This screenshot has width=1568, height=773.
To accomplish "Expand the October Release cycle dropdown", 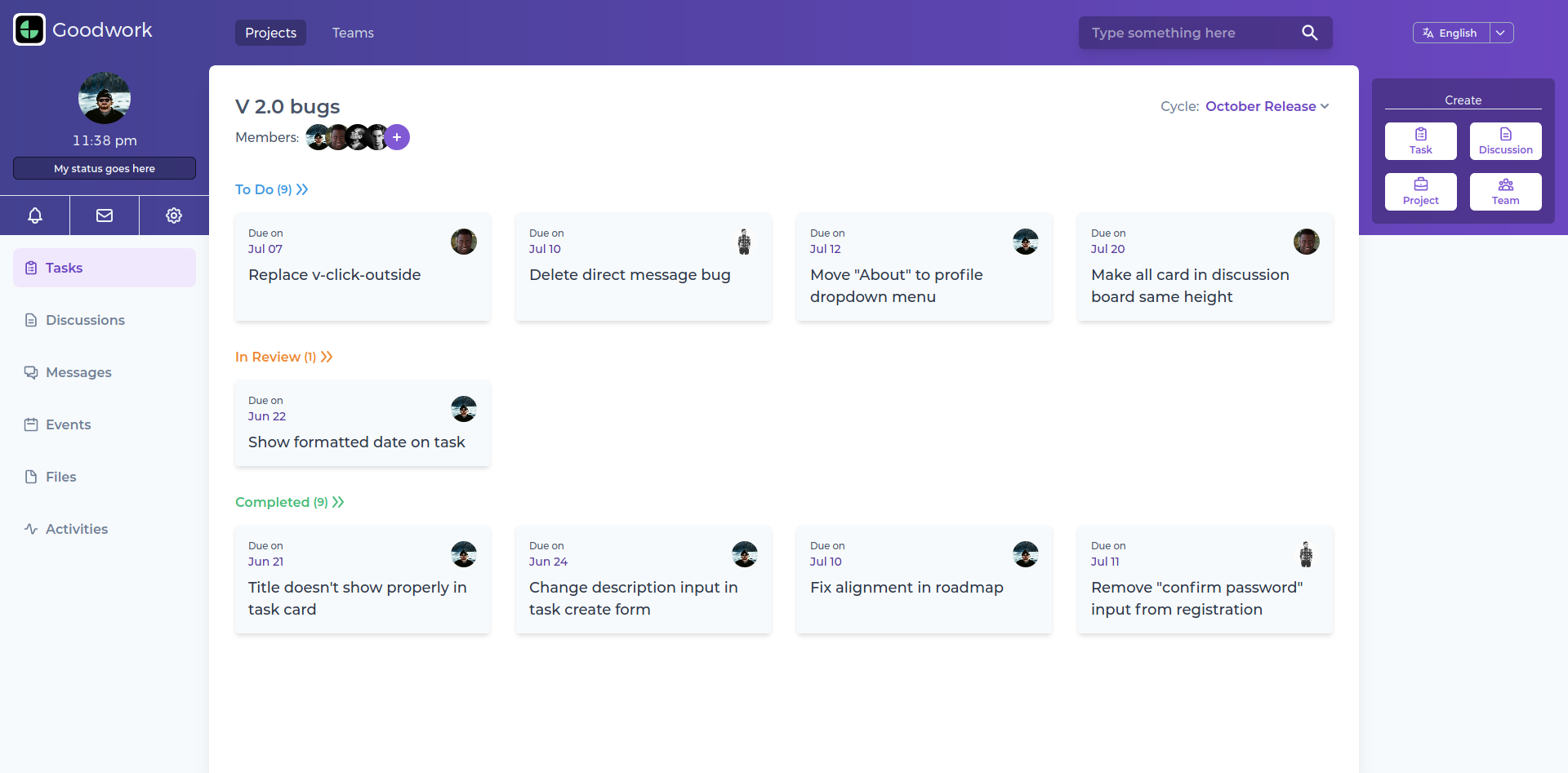I will pos(1267,106).
